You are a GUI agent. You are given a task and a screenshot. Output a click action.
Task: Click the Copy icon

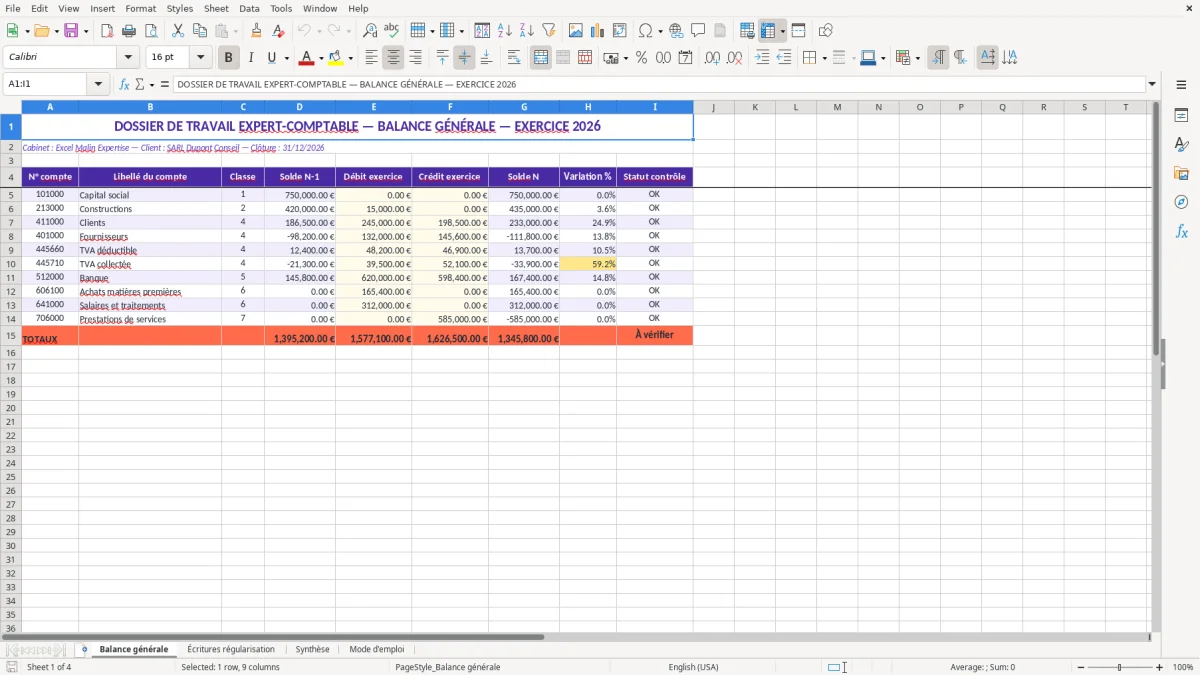200,31
